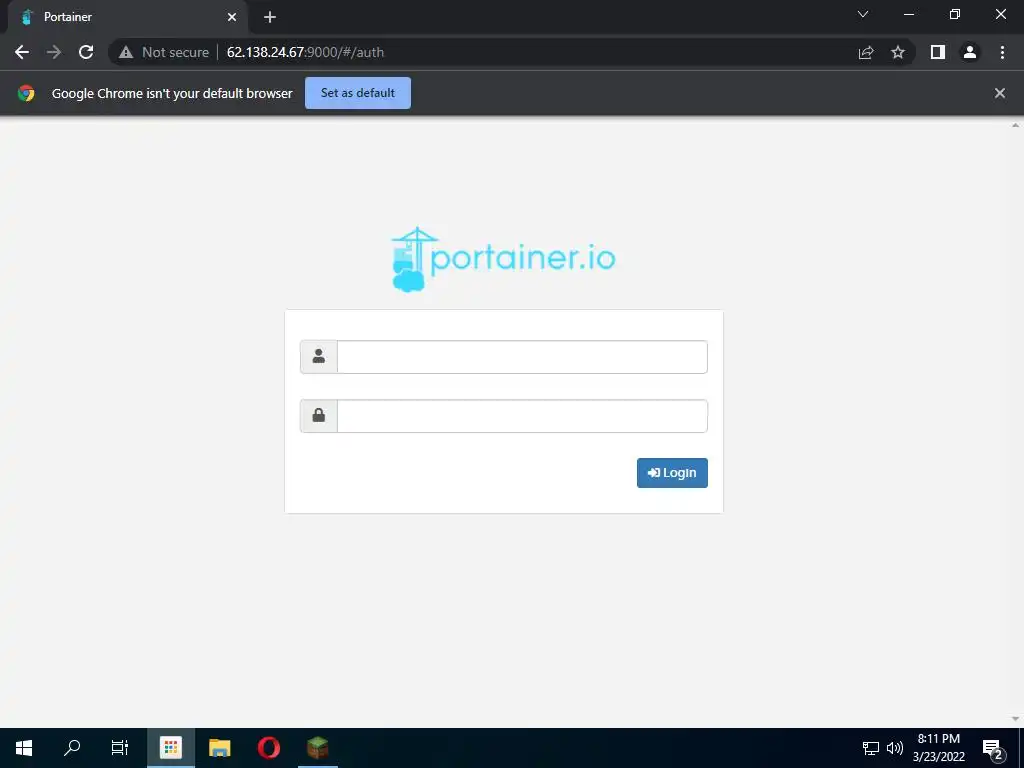Image resolution: width=1024 pixels, height=768 pixels.
Task: Open a new tab with the plus button
Action: coord(270,17)
